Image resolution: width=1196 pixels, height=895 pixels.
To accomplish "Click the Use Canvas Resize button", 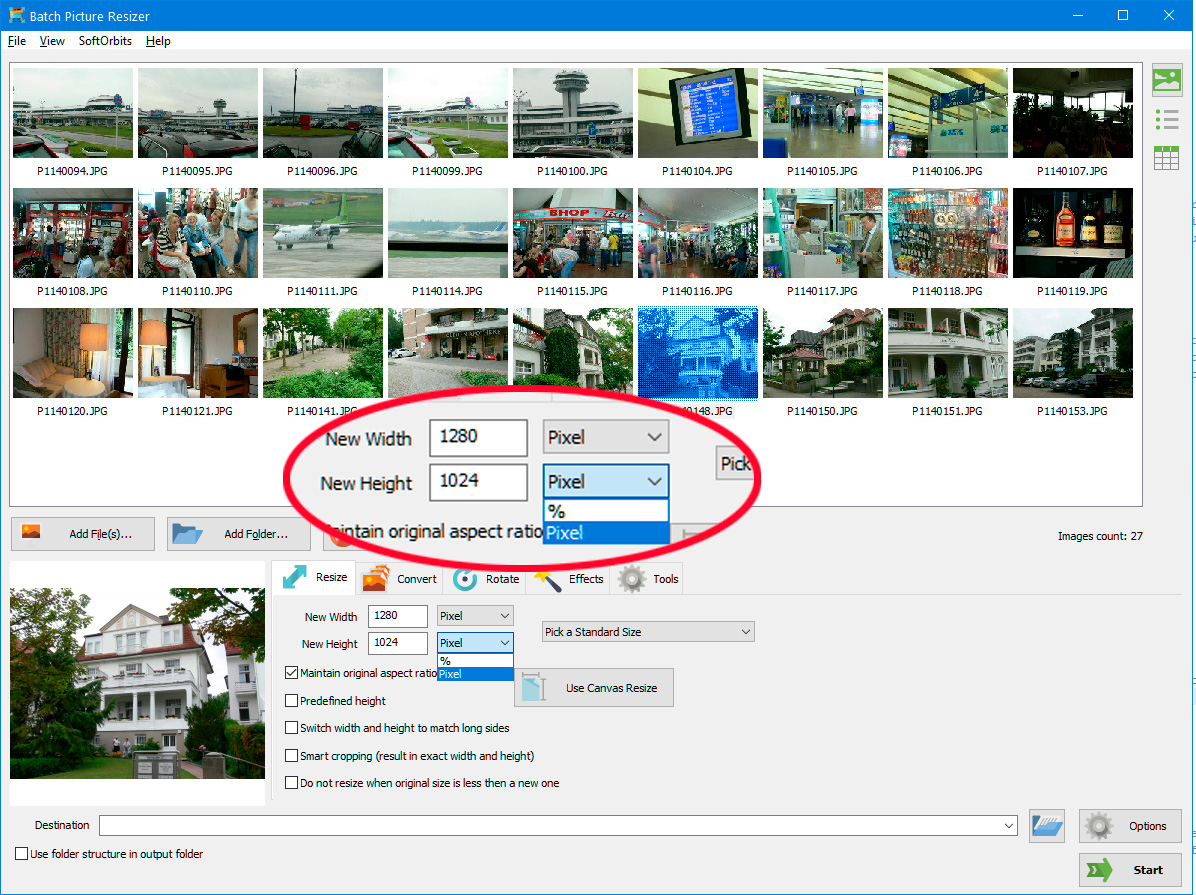I will pos(594,688).
